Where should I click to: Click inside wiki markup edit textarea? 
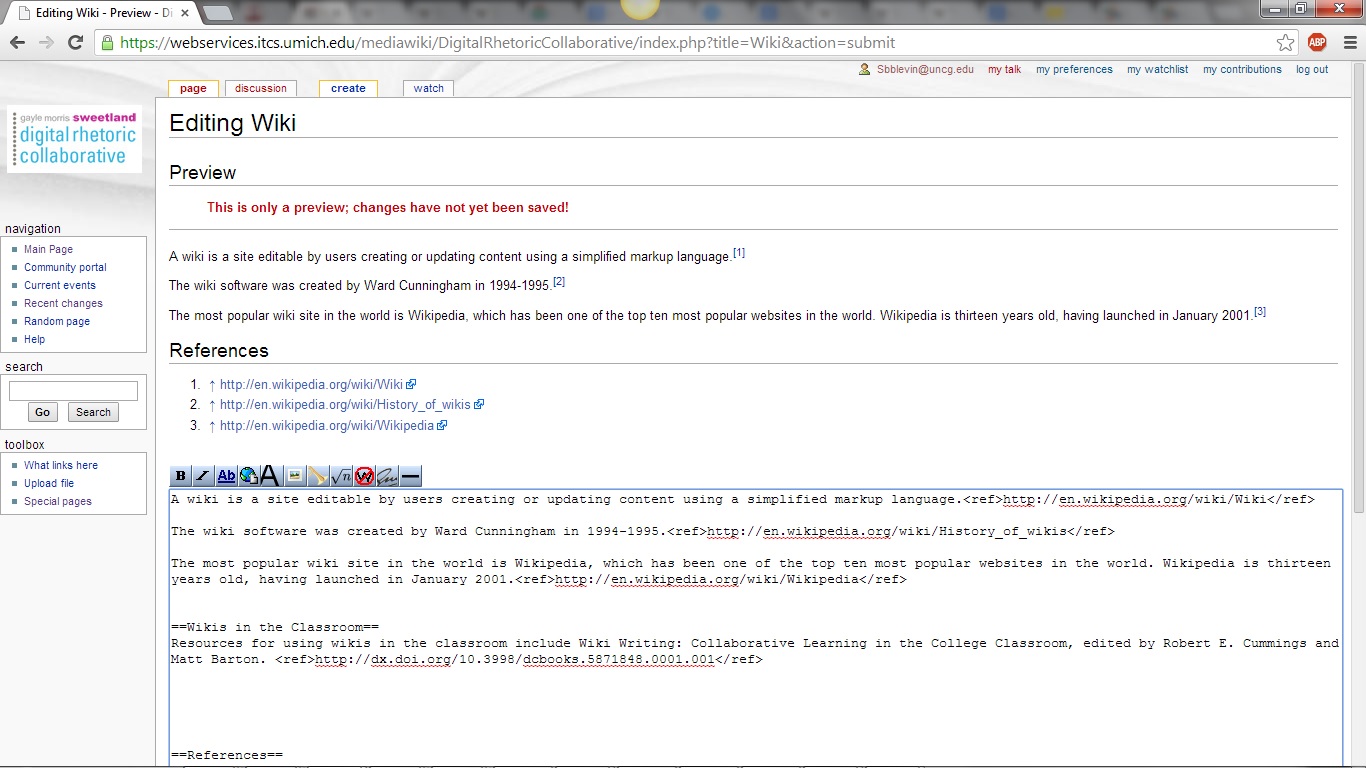756,629
